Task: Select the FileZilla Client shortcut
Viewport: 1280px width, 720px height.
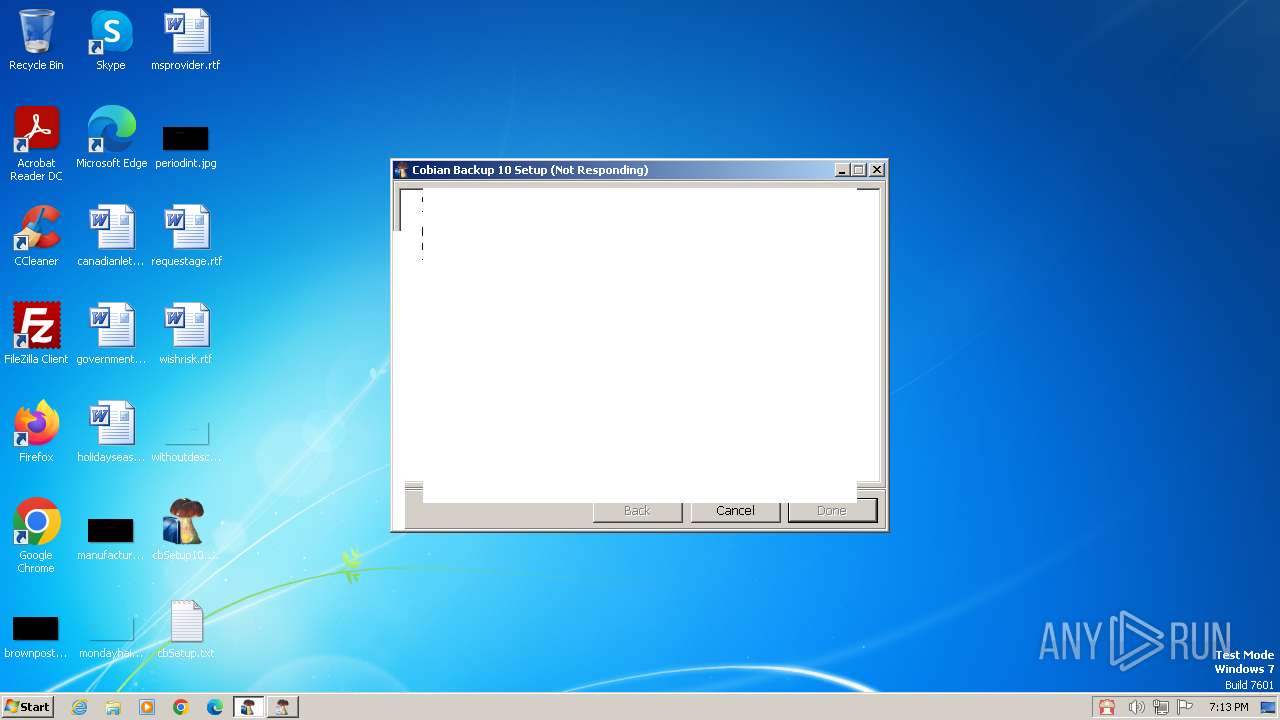Action: point(36,334)
